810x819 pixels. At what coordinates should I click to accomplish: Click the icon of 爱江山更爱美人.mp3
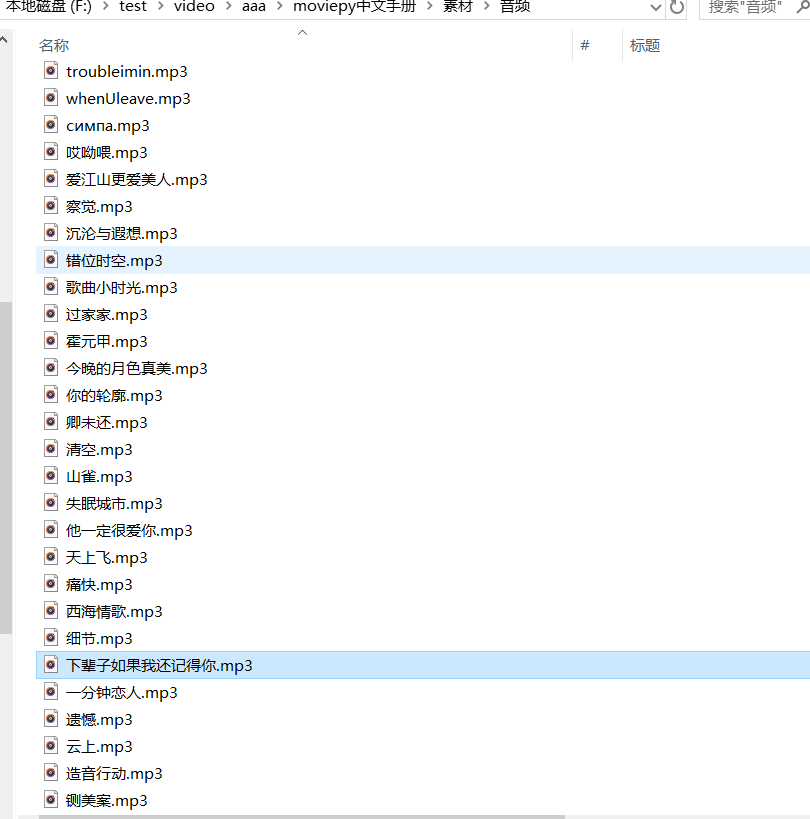tap(51, 179)
